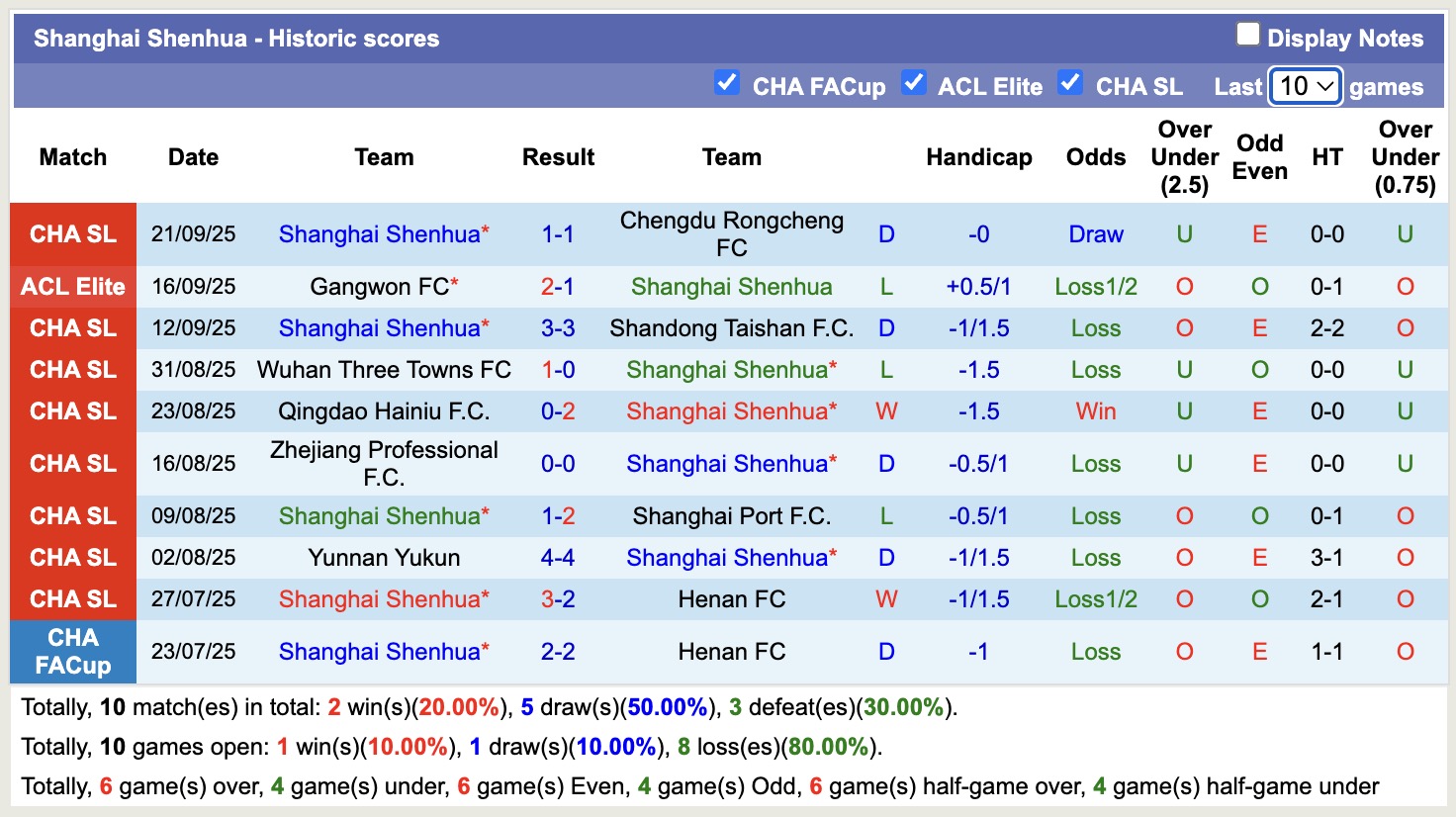Open Wuhan Three Towns FC link
The width and height of the screenshot is (1456, 817).
coord(384,369)
